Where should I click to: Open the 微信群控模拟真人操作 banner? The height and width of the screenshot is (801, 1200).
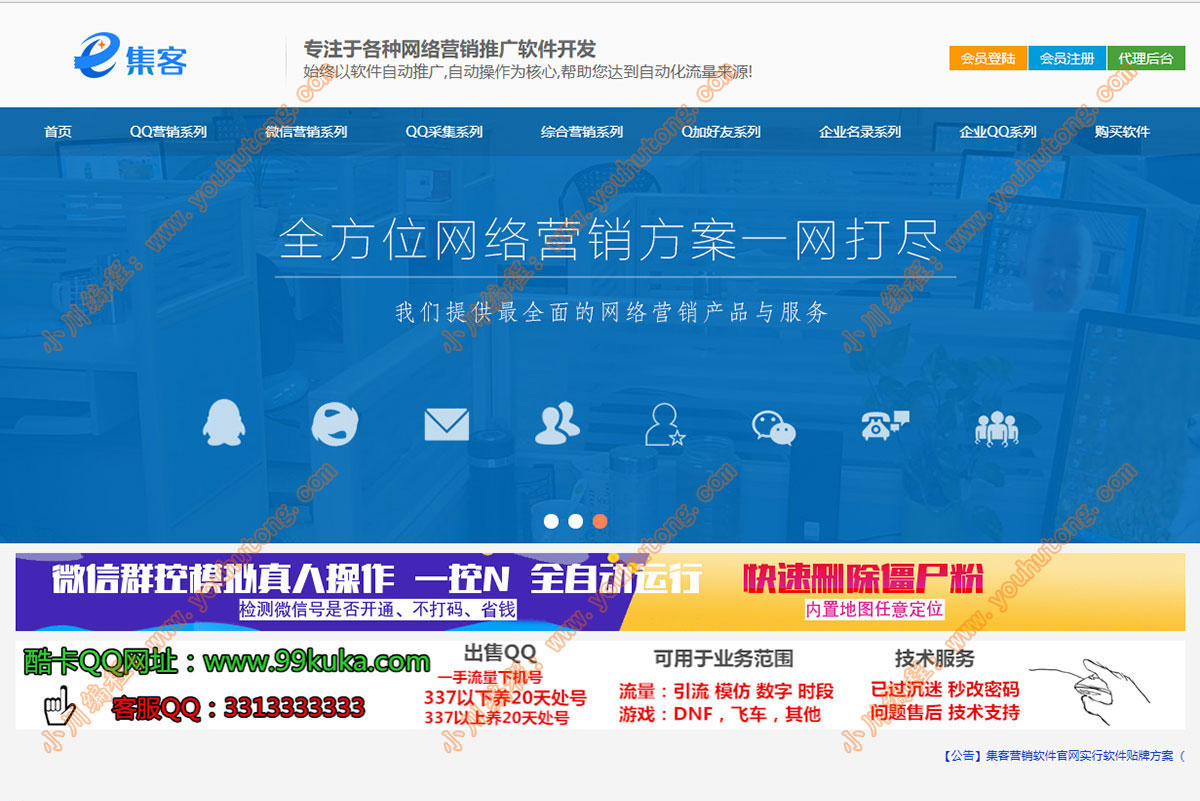pos(325,592)
